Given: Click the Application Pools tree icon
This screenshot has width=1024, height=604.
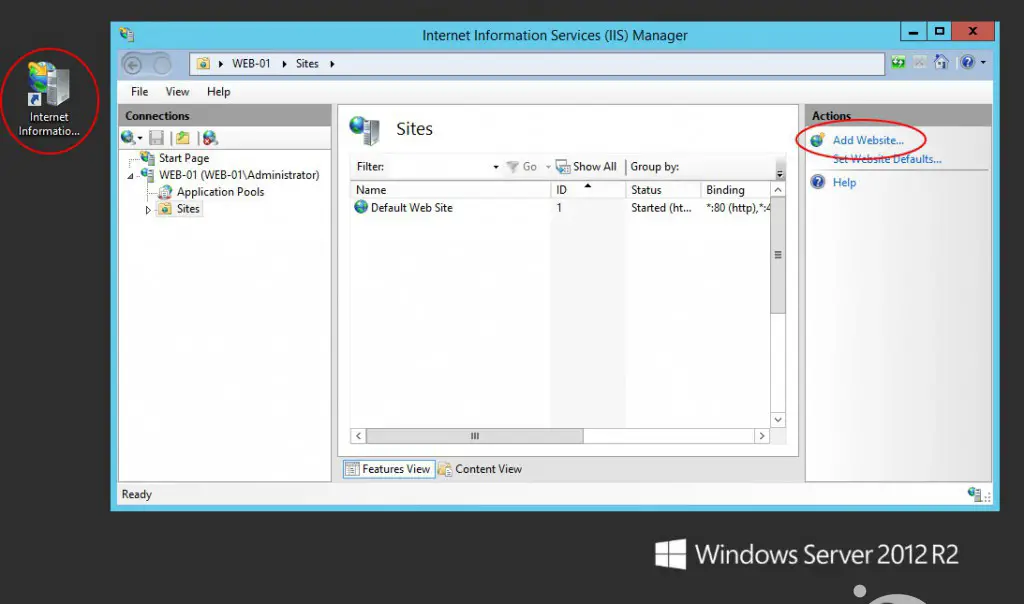Looking at the screenshot, I should (x=165, y=191).
